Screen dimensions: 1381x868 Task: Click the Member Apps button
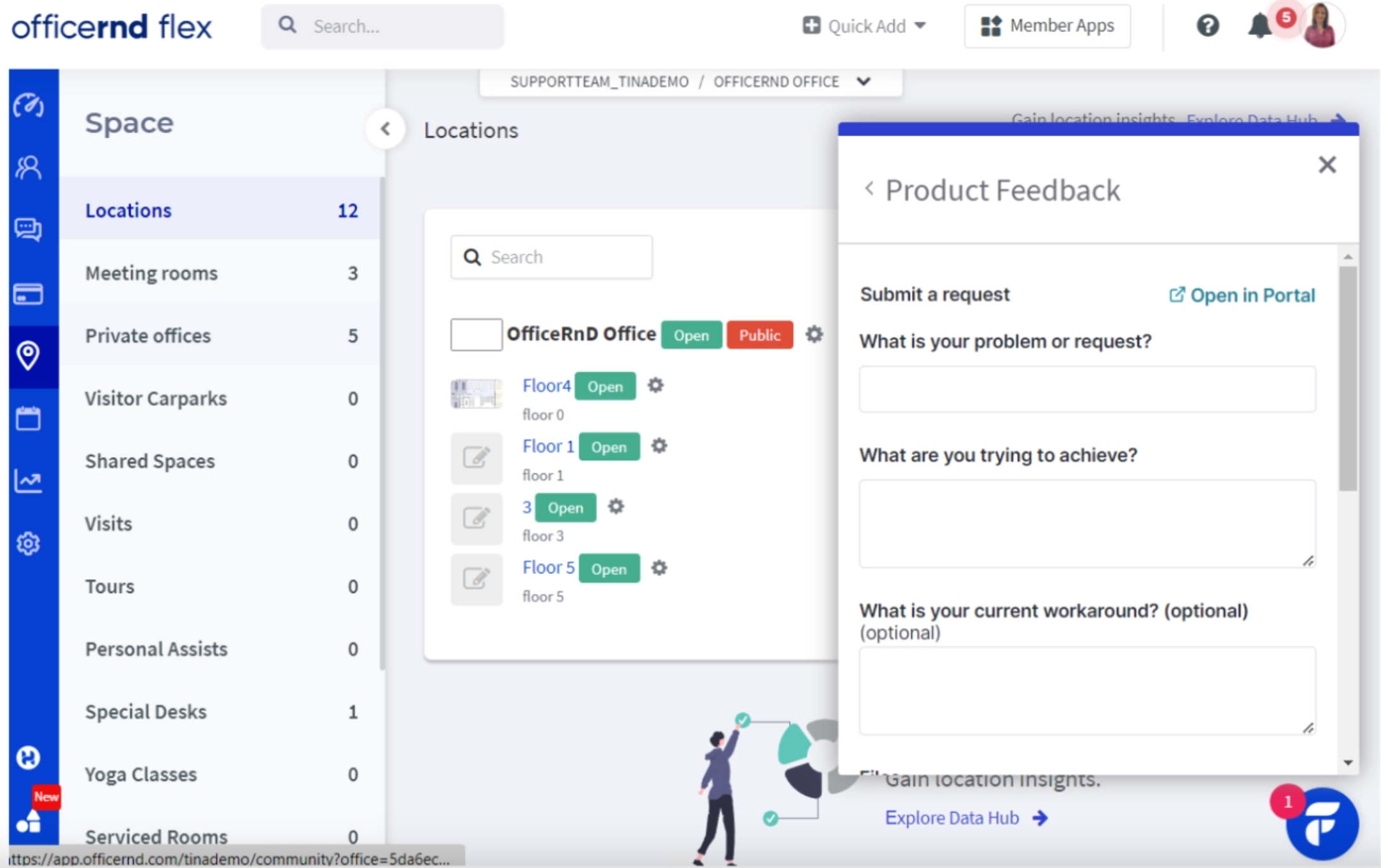pos(1048,26)
